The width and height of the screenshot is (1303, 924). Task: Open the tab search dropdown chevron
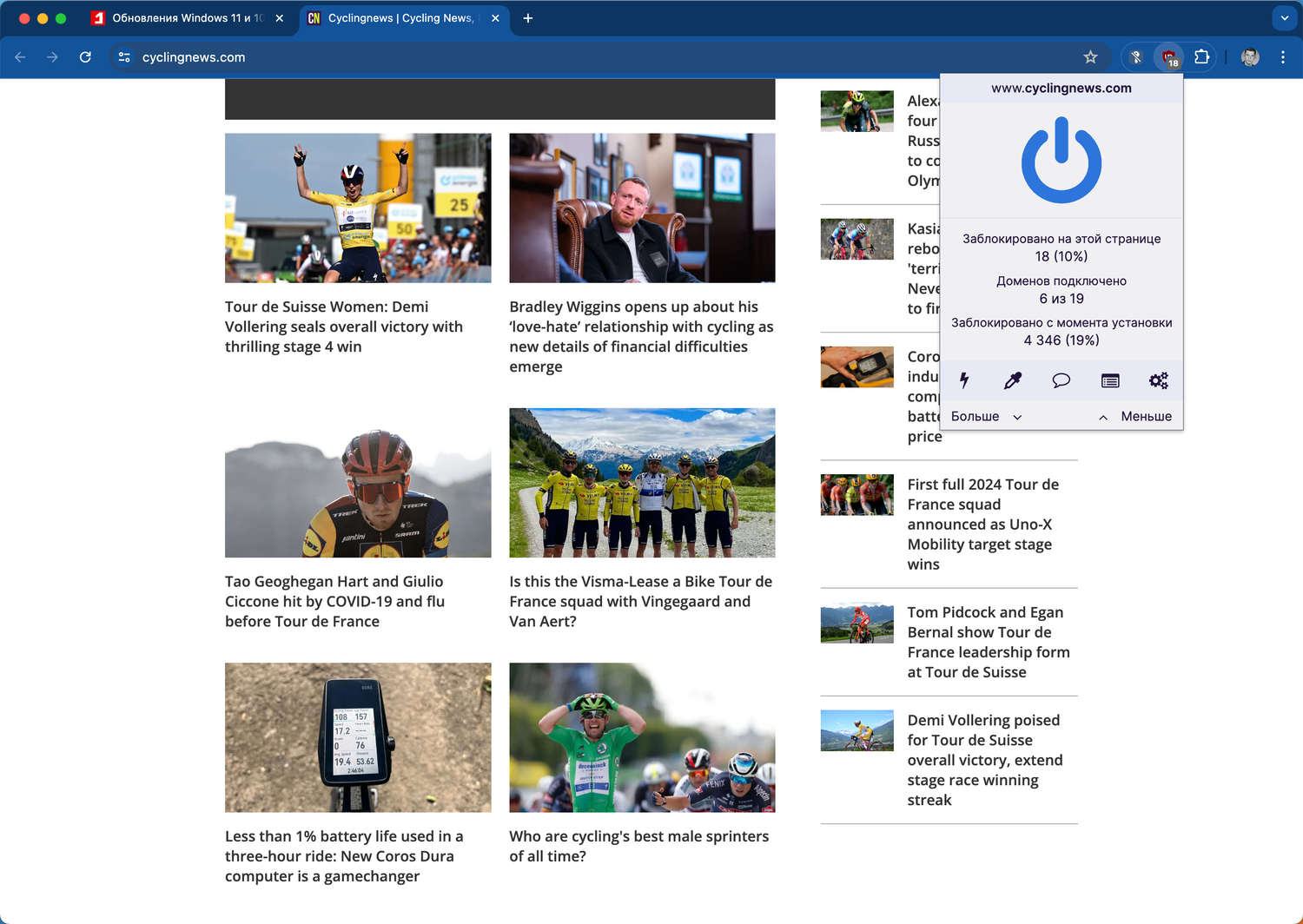[1284, 18]
